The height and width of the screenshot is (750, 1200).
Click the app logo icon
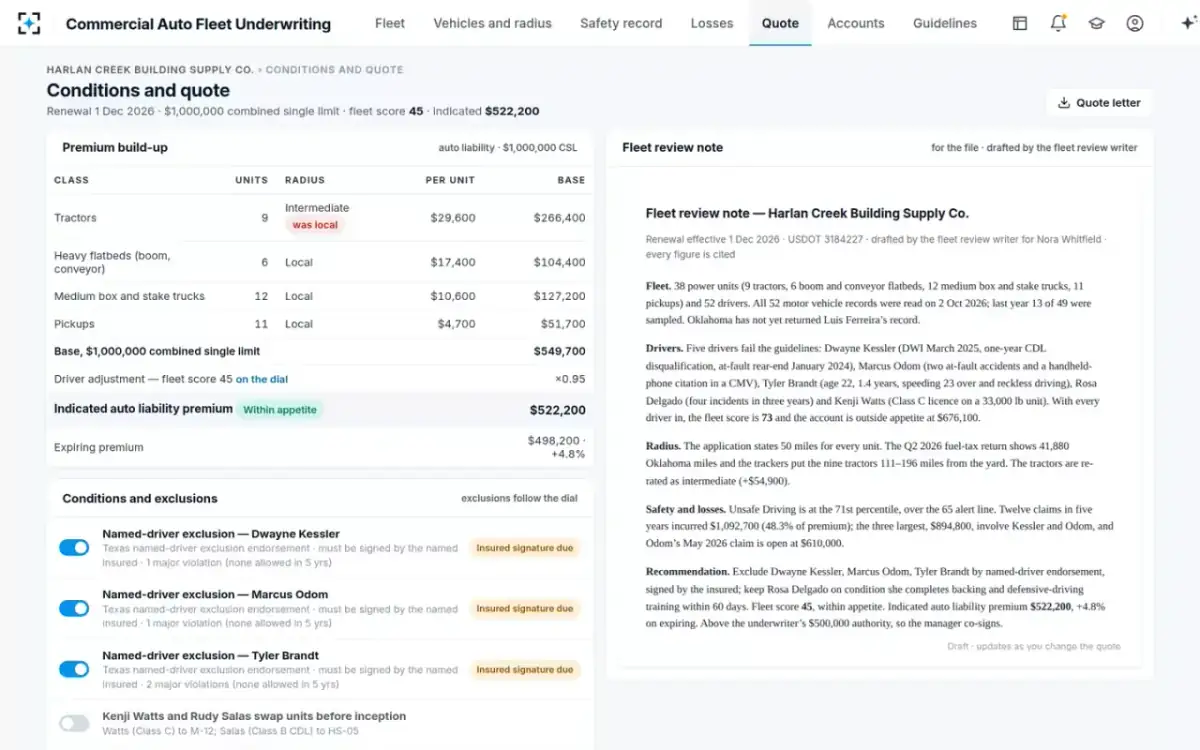(30, 23)
